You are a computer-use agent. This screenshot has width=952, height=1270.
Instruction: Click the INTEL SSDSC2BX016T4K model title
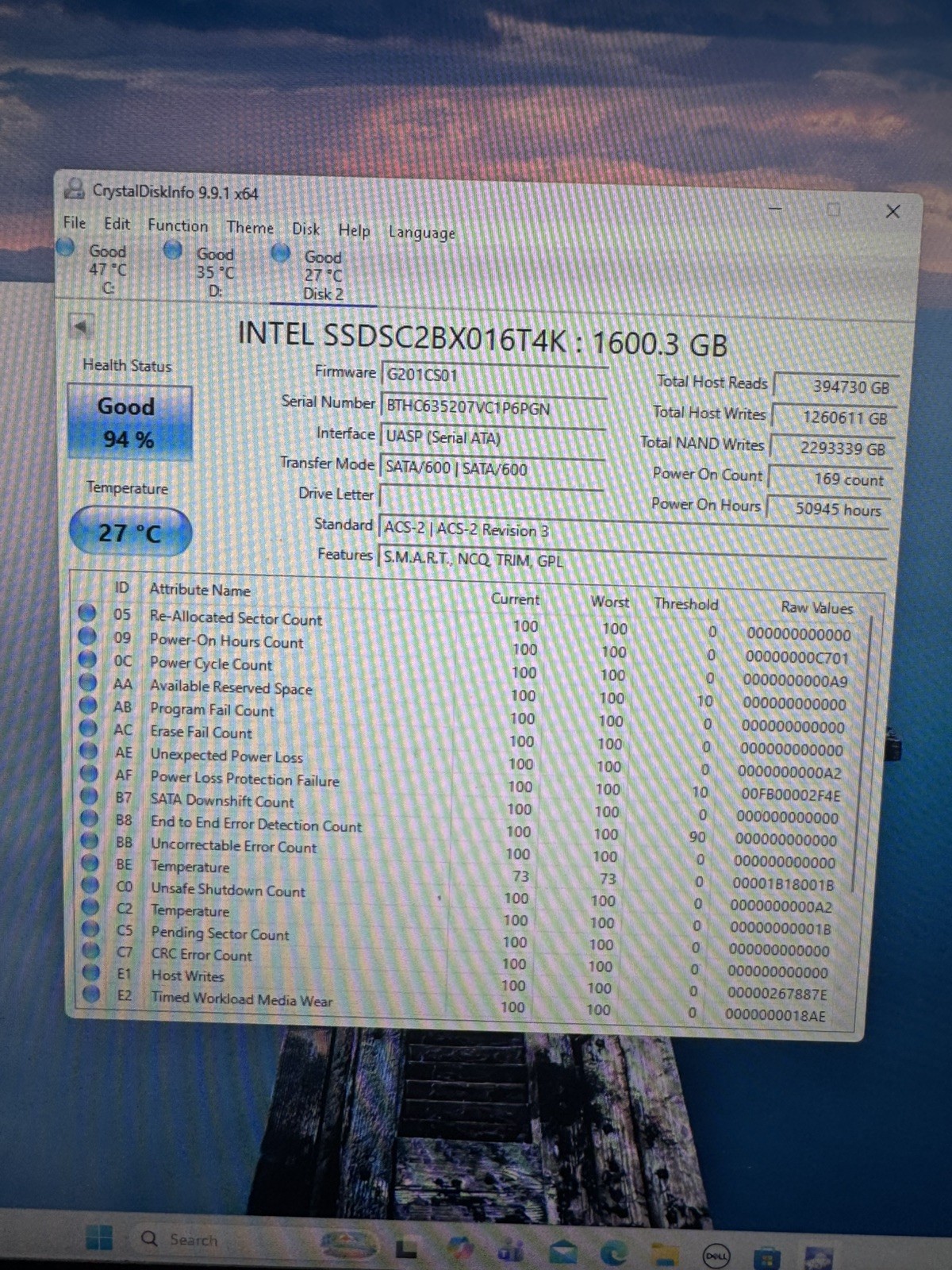click(x=482, y=339)
